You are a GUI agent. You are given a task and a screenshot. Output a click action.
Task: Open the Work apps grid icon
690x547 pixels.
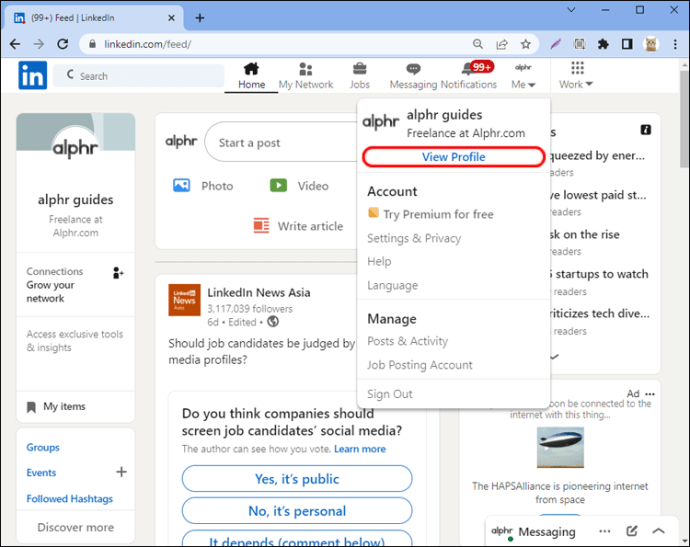(x=577, y=68)
